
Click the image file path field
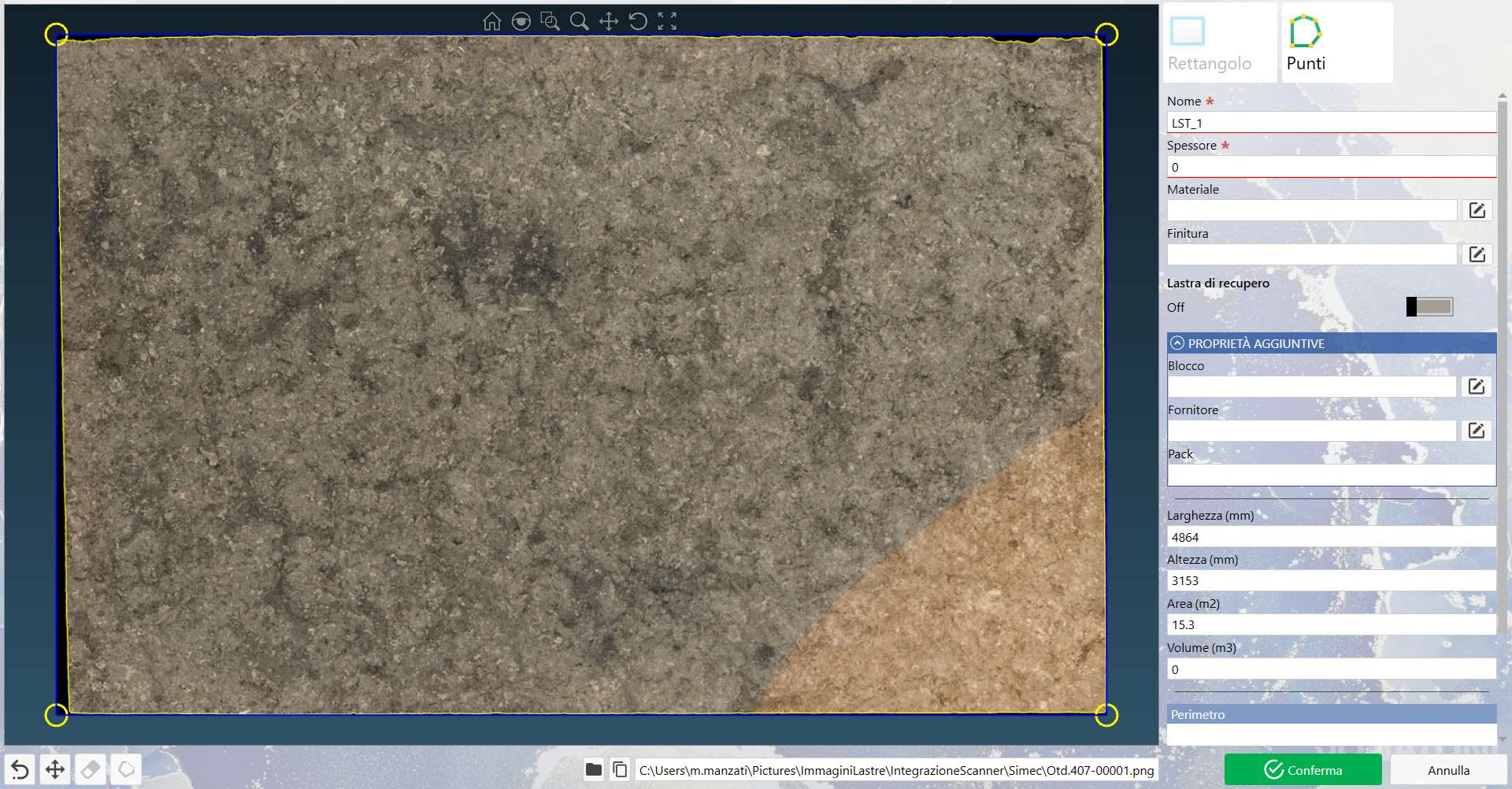896,769
